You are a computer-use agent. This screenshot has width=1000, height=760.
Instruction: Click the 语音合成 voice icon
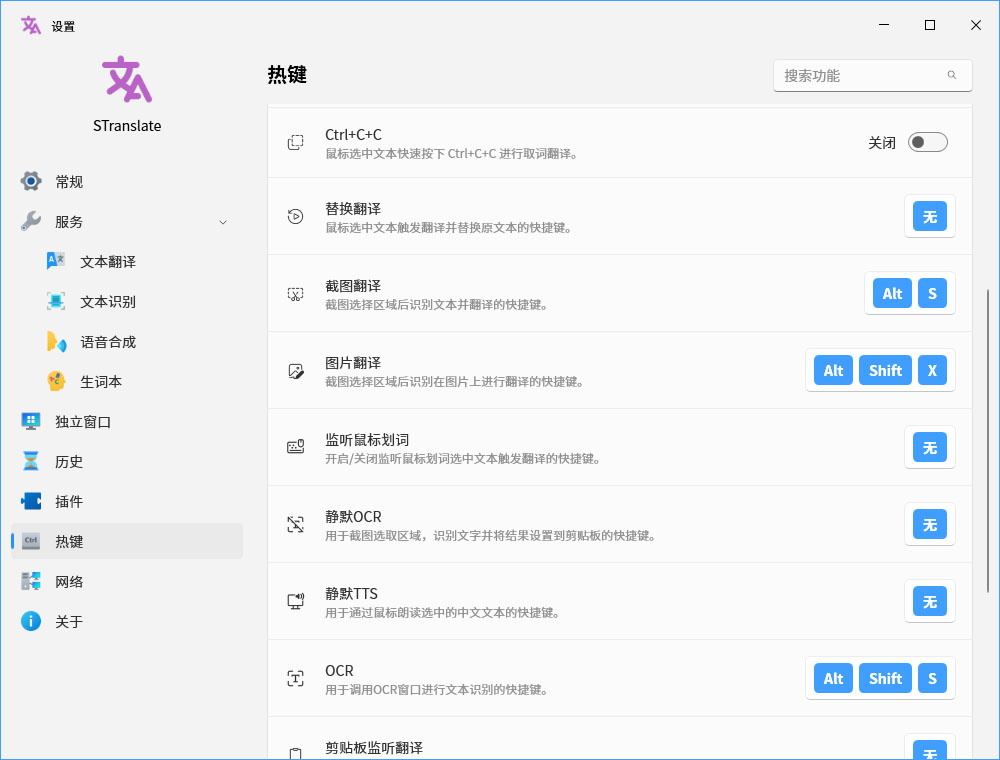pos(56,341)
